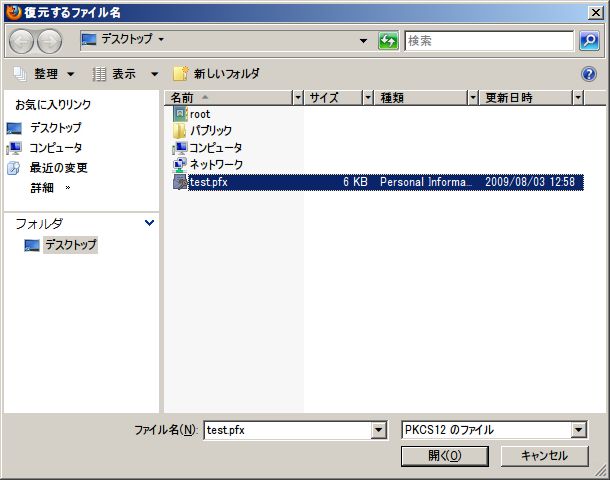Click desktop icon in the address bar
The image size is (610, 480).
[x=89, y=40]
